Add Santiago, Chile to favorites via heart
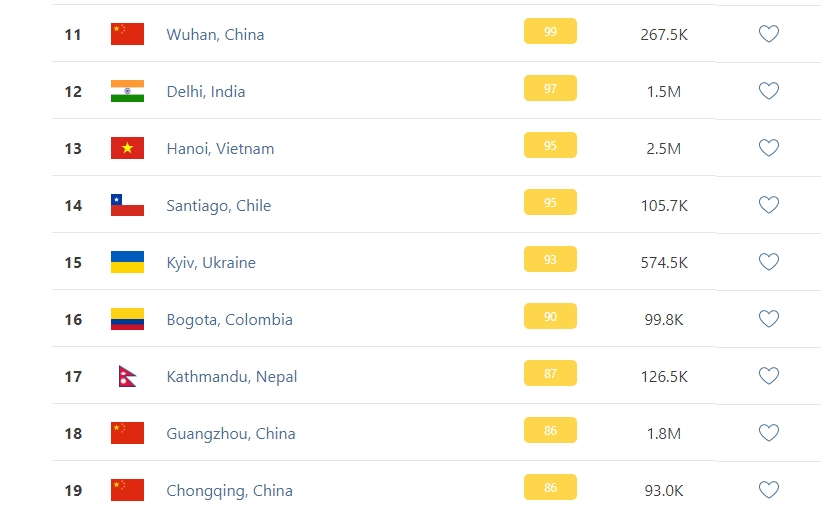This screenshot has width=827, height=517. [x=768, y=205]
